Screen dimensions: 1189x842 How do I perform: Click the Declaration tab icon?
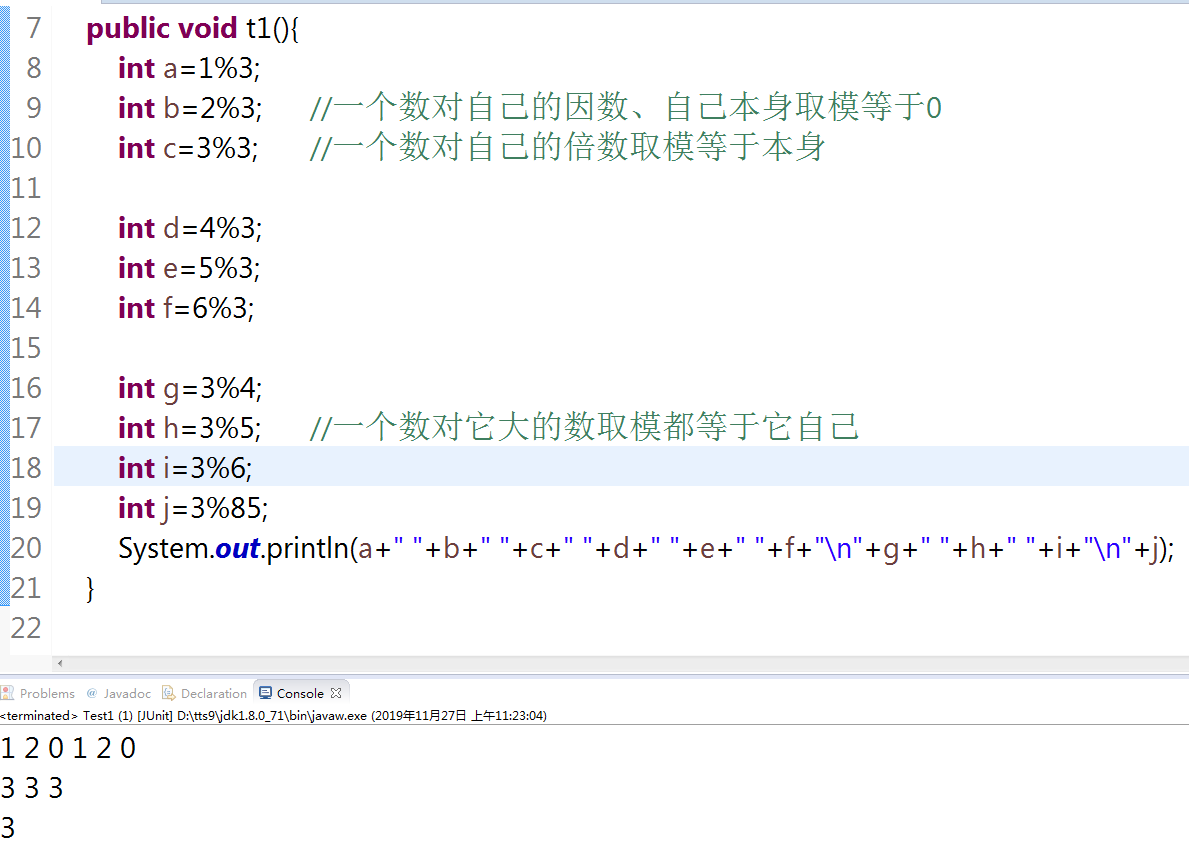pos(168,693)
